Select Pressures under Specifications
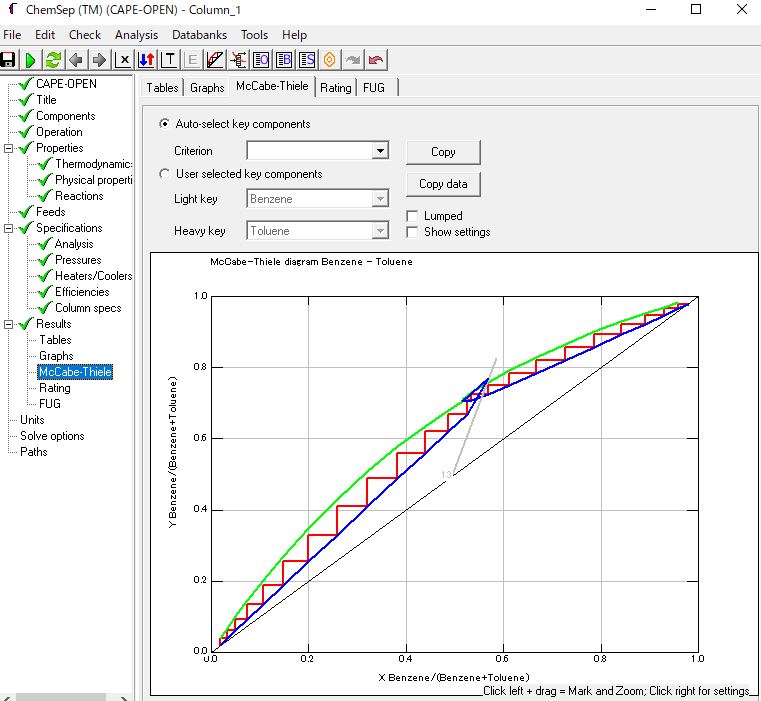The height and width of the screenshot is (701, 761). click(78, 260)
